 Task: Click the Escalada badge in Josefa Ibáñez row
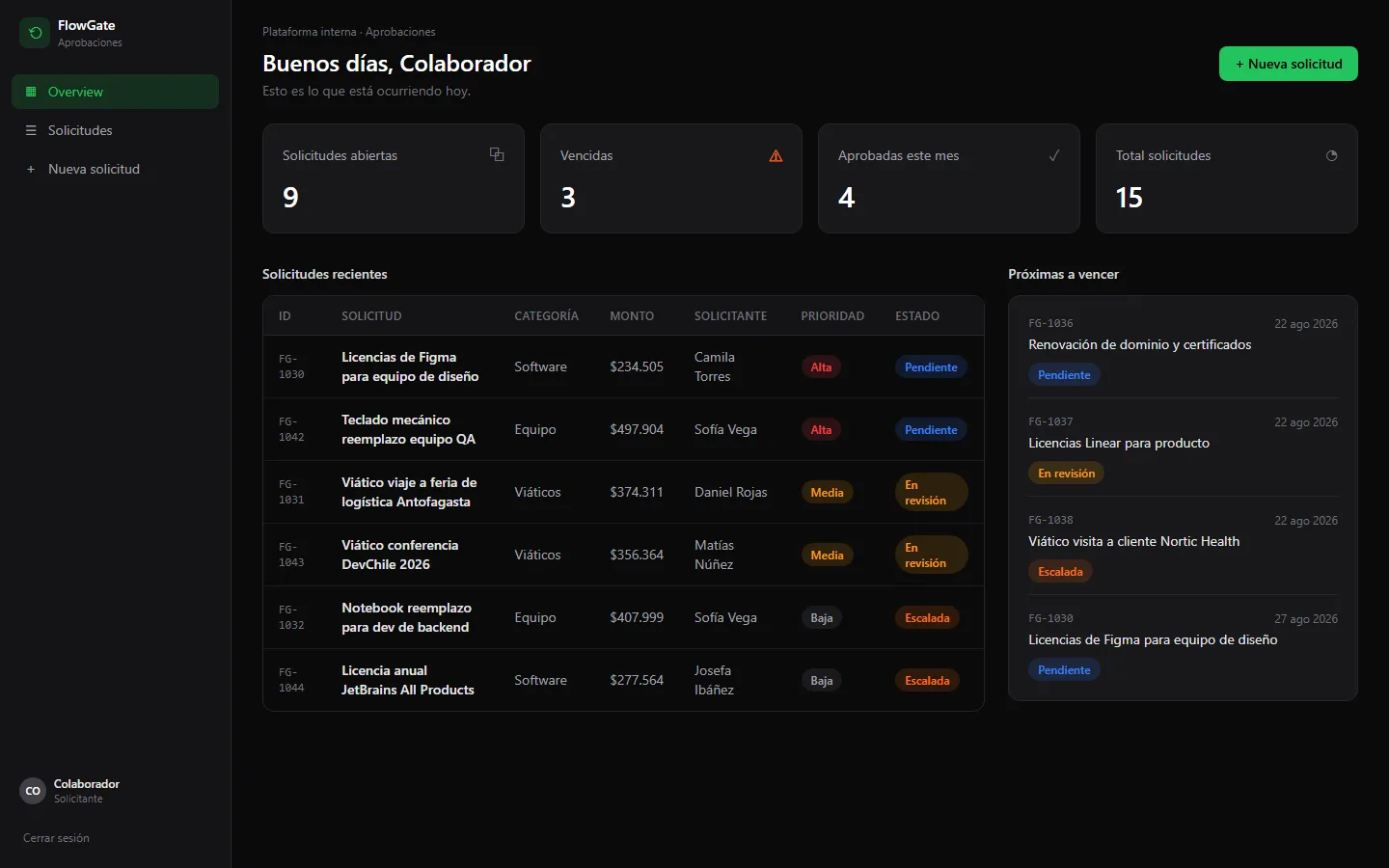[x=927, y=681]
